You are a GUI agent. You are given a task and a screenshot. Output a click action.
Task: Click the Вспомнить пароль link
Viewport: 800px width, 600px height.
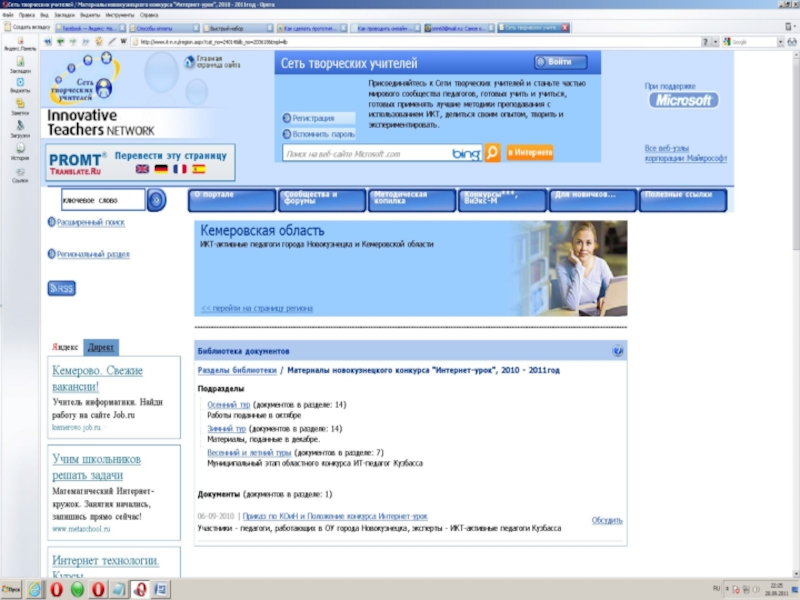(x=323, y=134)
